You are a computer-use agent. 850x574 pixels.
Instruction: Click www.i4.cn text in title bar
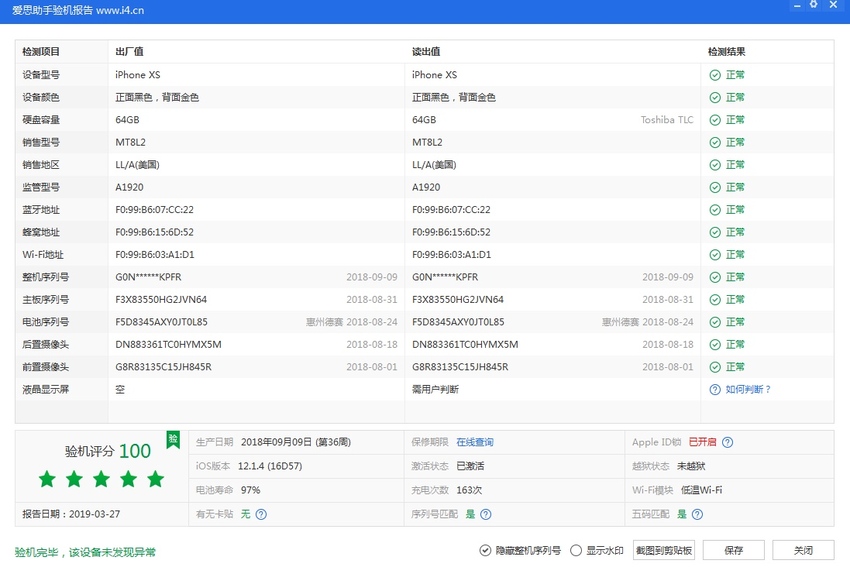120,10
